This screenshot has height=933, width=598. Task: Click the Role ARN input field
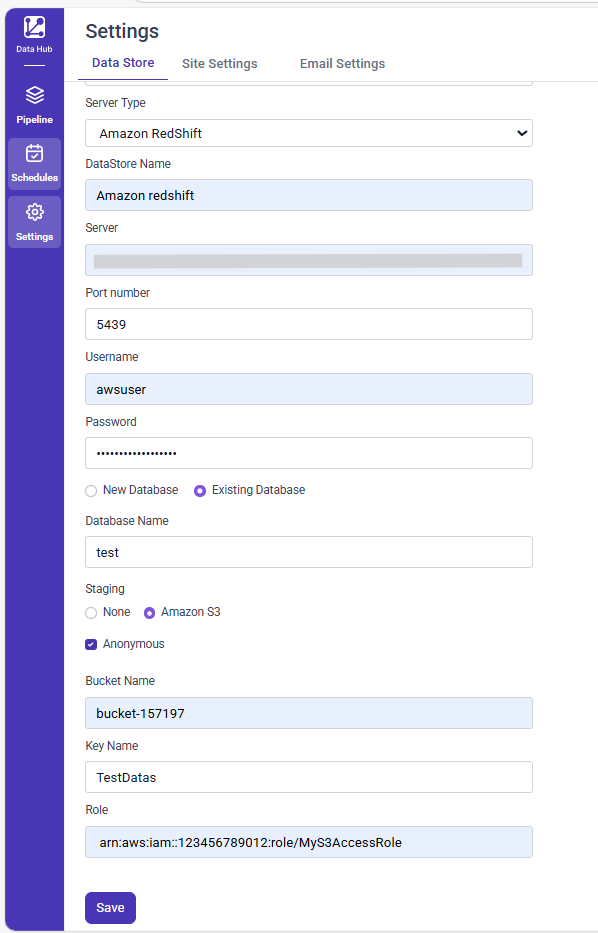pyautogui.click(x=309, y=842)
